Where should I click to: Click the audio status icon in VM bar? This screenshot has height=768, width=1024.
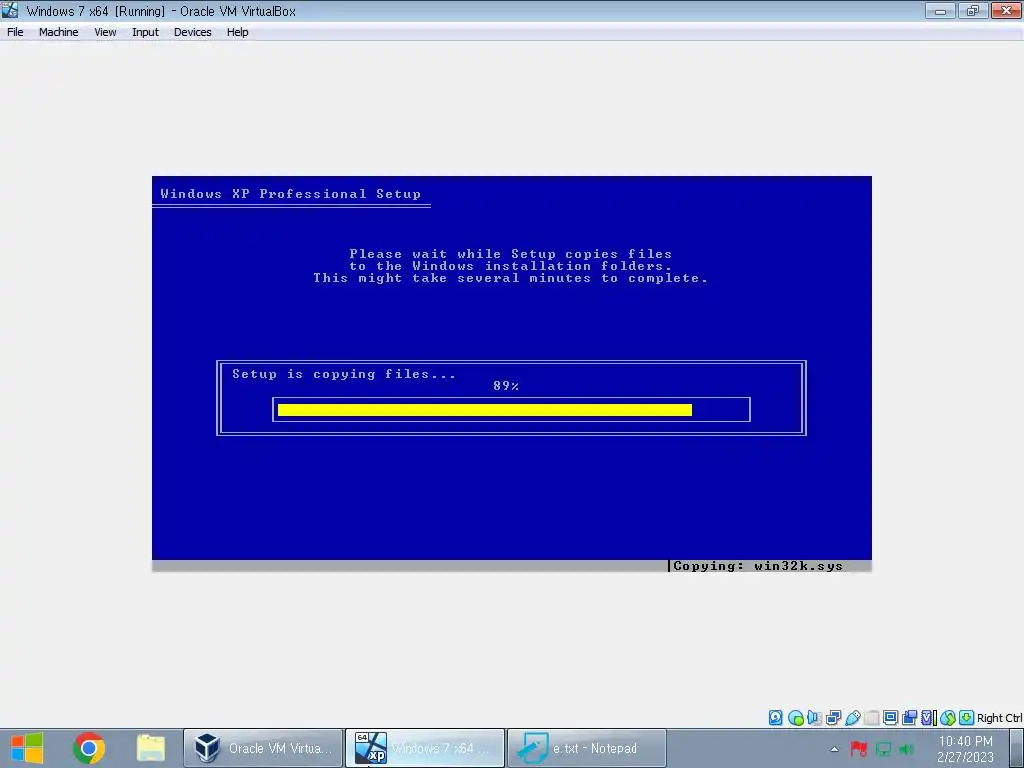[x=814, y=718]
